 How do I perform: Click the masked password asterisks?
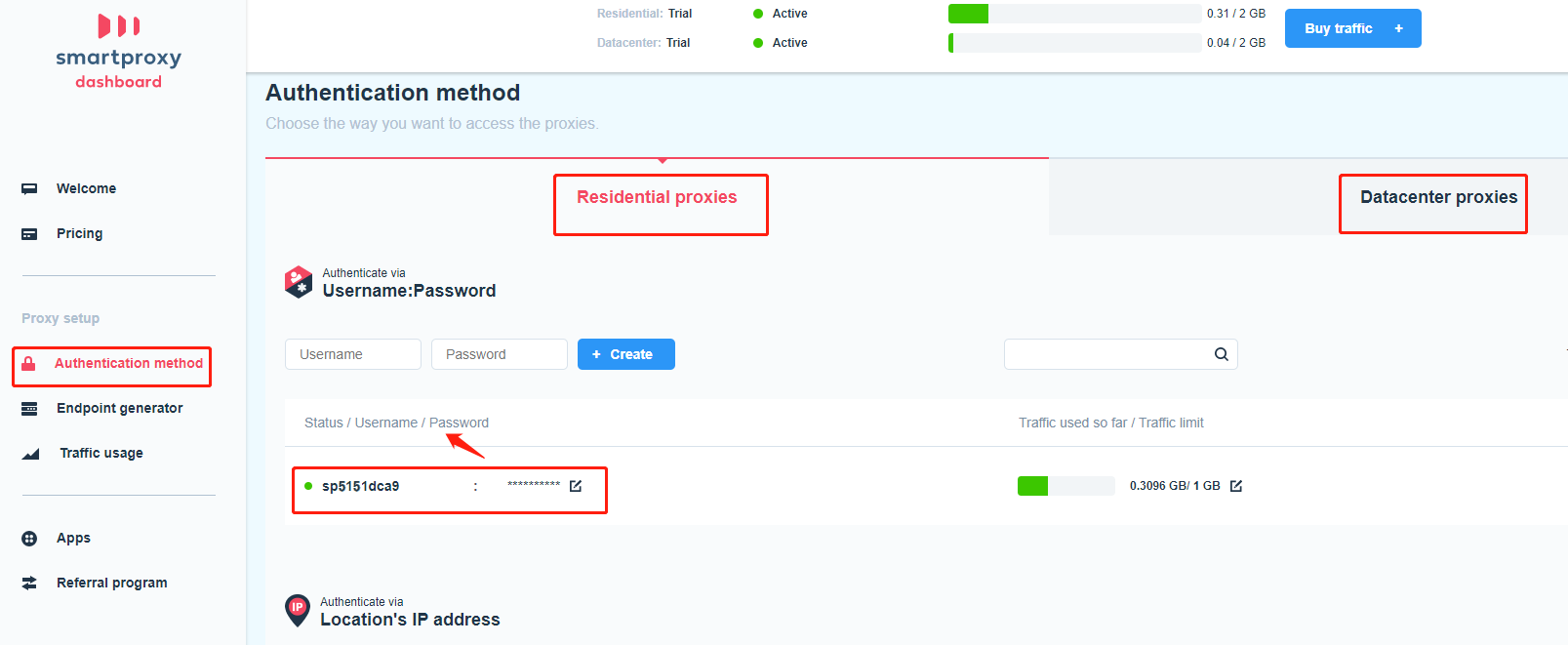coord(534,485)
